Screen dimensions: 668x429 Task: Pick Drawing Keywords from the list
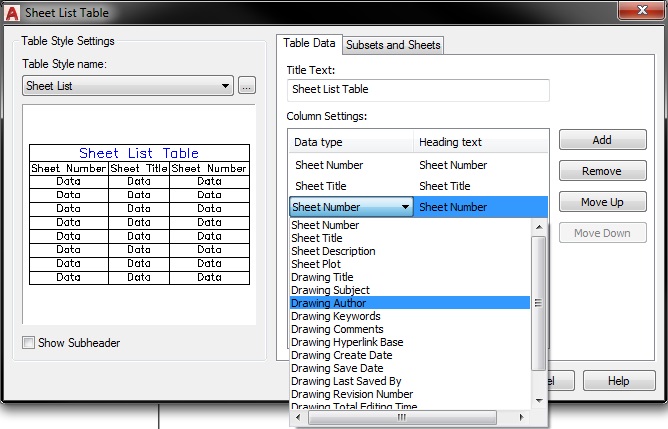point(336,316)
